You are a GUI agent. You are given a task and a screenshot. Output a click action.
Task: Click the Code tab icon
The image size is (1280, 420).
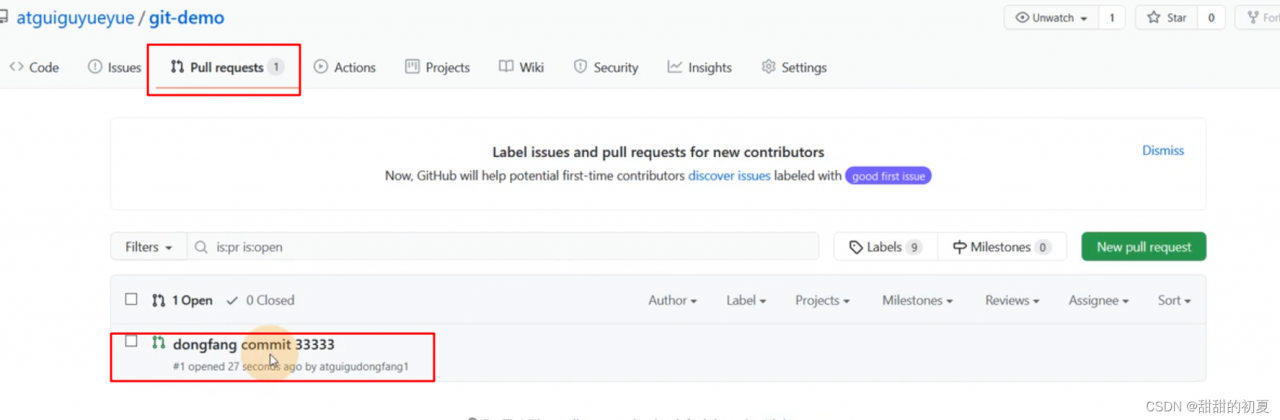[17, 67]
